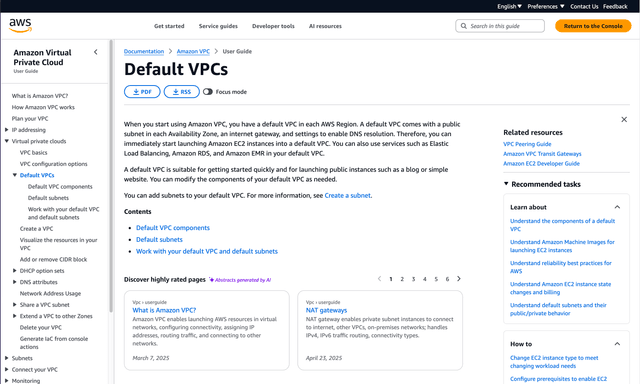Viewport: 640px width, 384px height.
Task: Open the Preferences dropdown
Action: pos(546,6)
